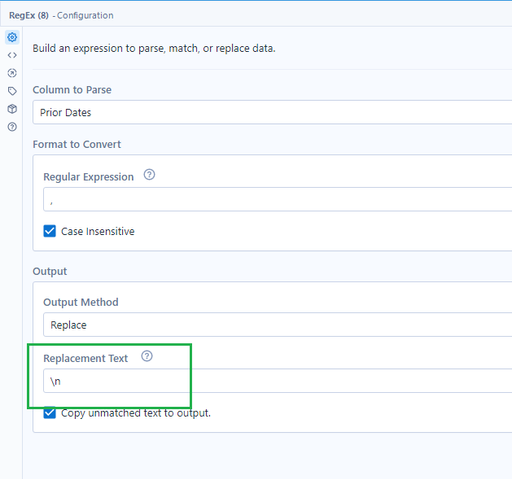Screen dimensions: 512x479
Task: Open the Navigation target icon in sidebar
Action: pyautogui.click(x=12, y=73)
